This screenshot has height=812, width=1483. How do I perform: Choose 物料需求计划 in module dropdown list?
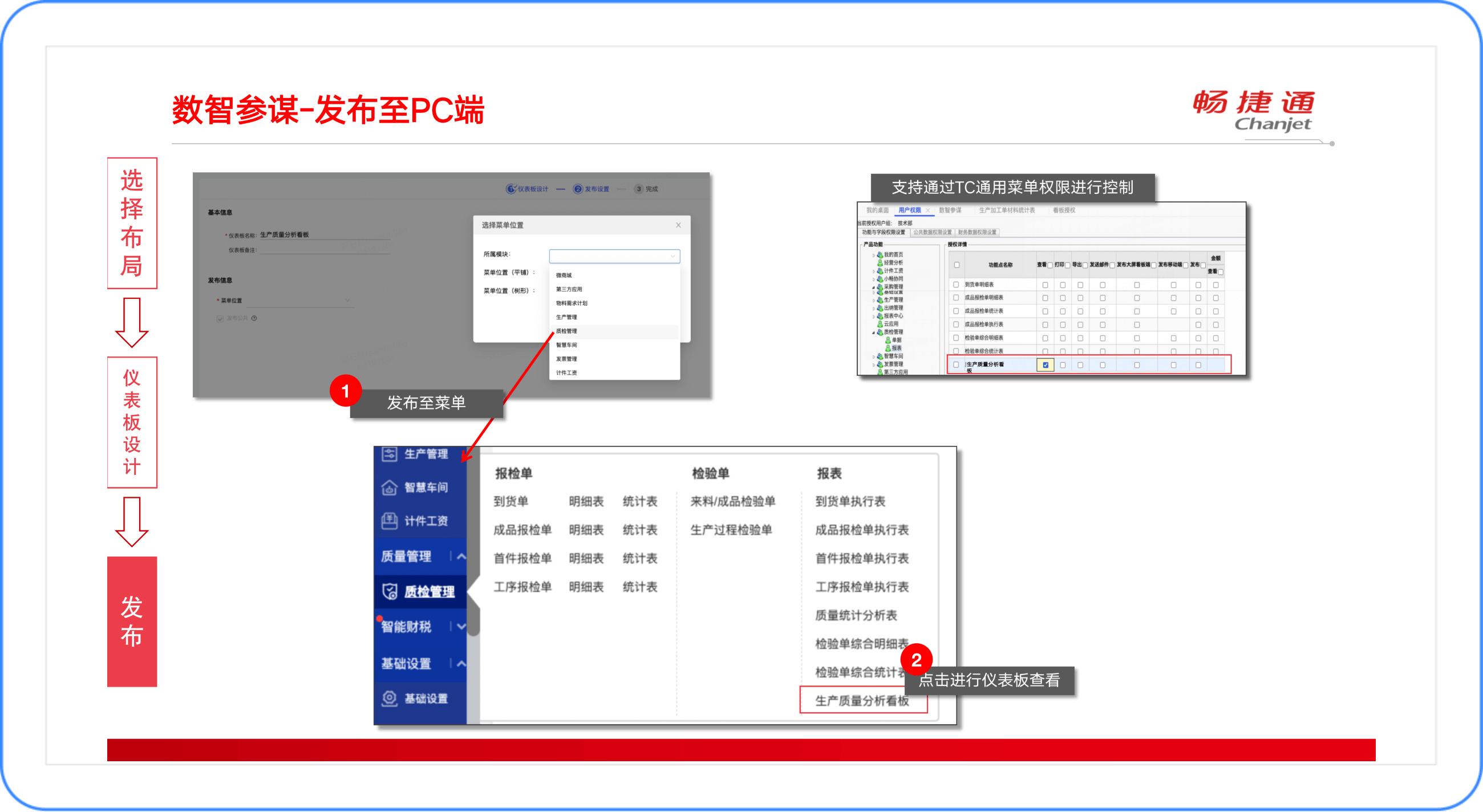pyautogui.click(x=614, y=303)
